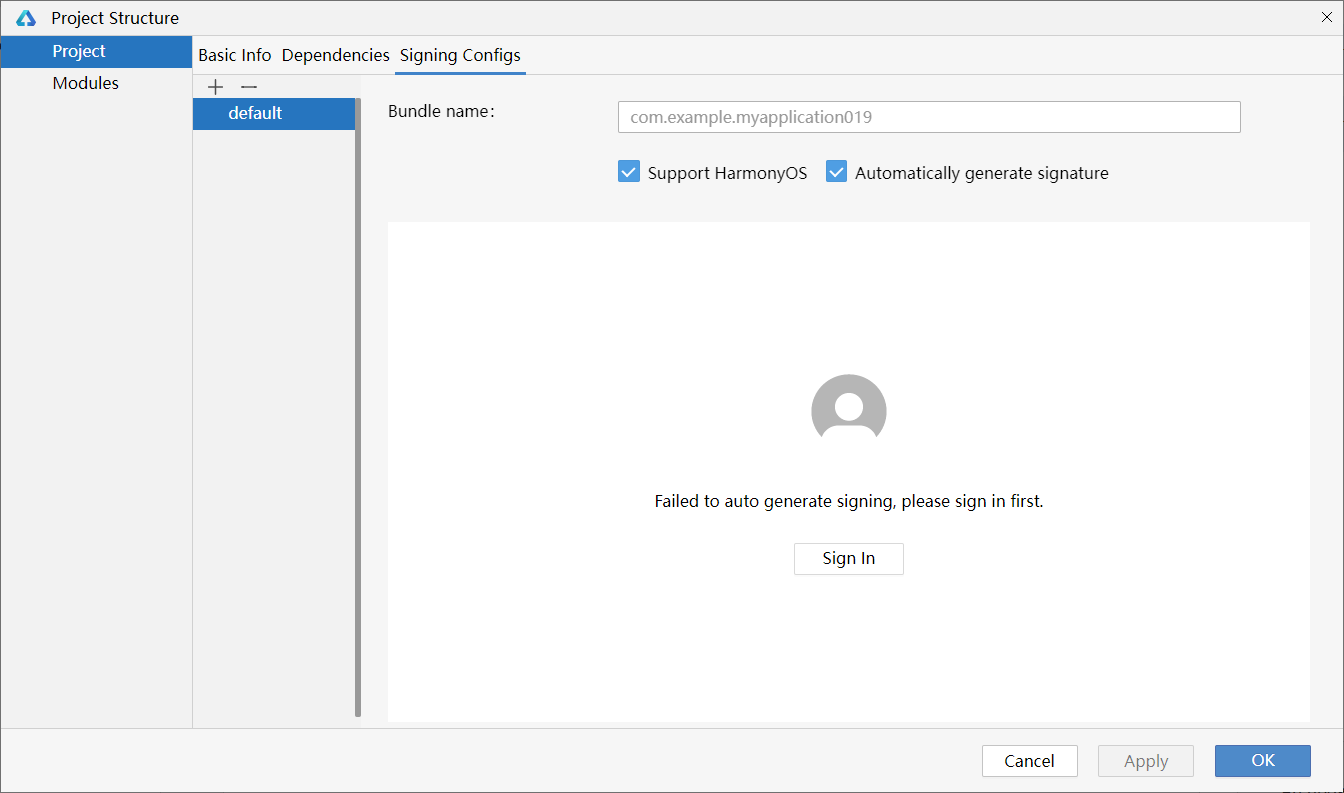Image resolution: width=1344 pixels, height=793 pixels.
Task: Select Modules in the left sidebar
Action: [x=96, y=83]
